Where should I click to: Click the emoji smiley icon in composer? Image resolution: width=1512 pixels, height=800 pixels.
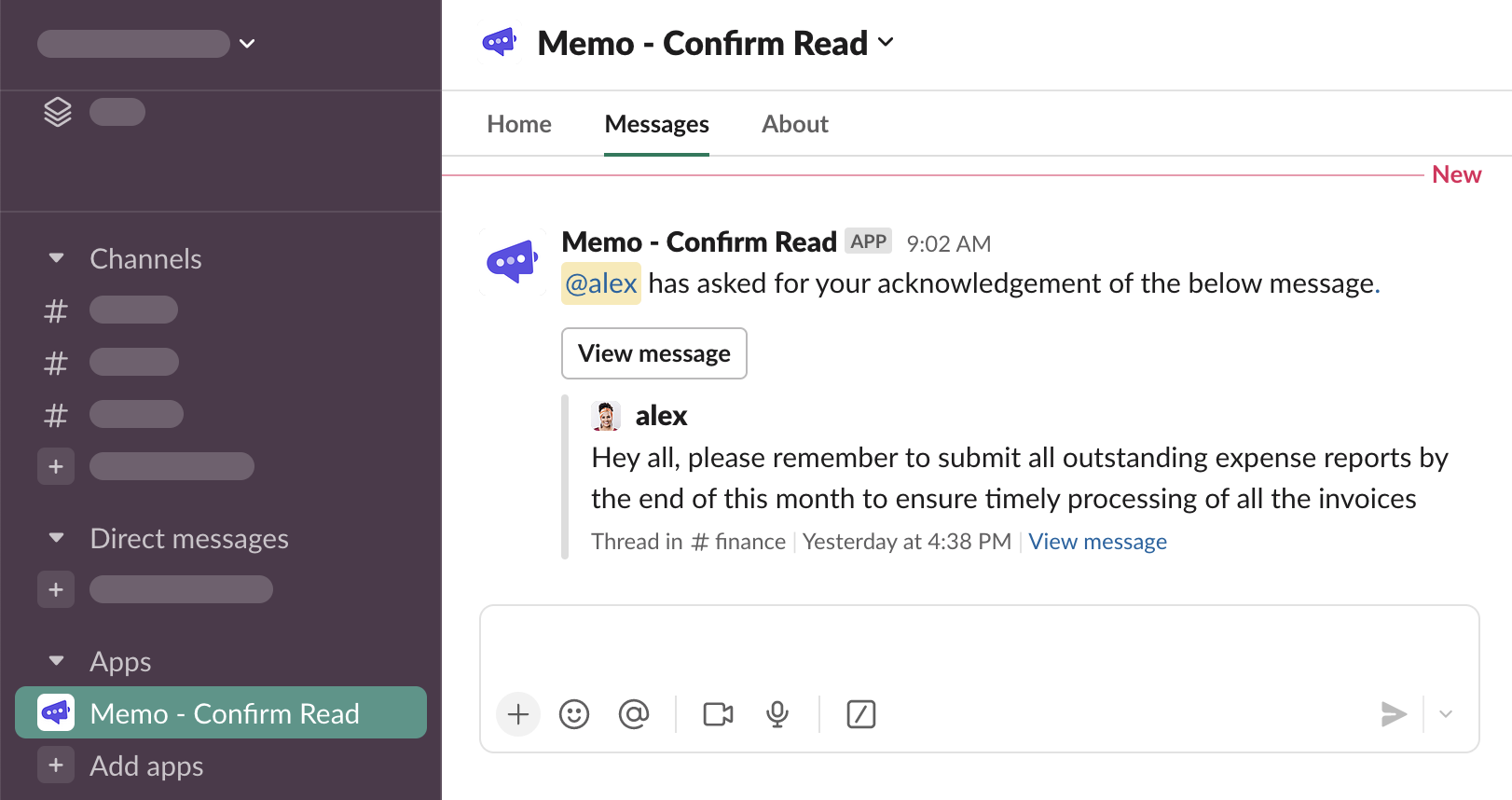pyautogui.click(x=574, y=714)
